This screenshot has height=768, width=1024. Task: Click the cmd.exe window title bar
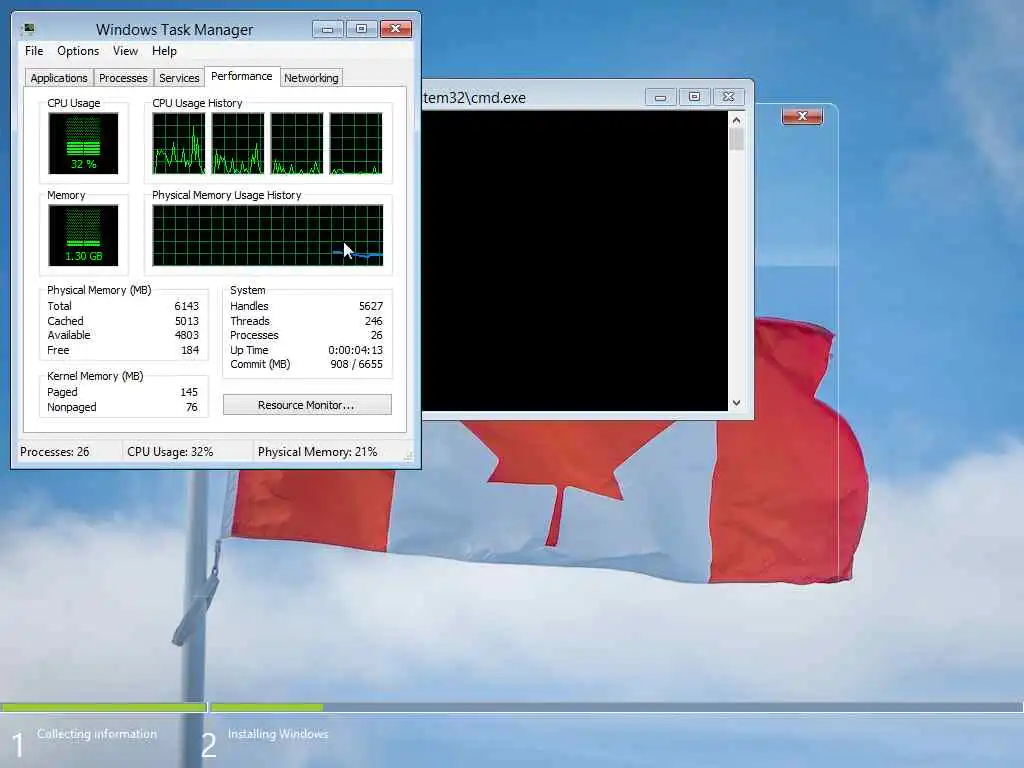pyautogui.click(x=532, y=97)
